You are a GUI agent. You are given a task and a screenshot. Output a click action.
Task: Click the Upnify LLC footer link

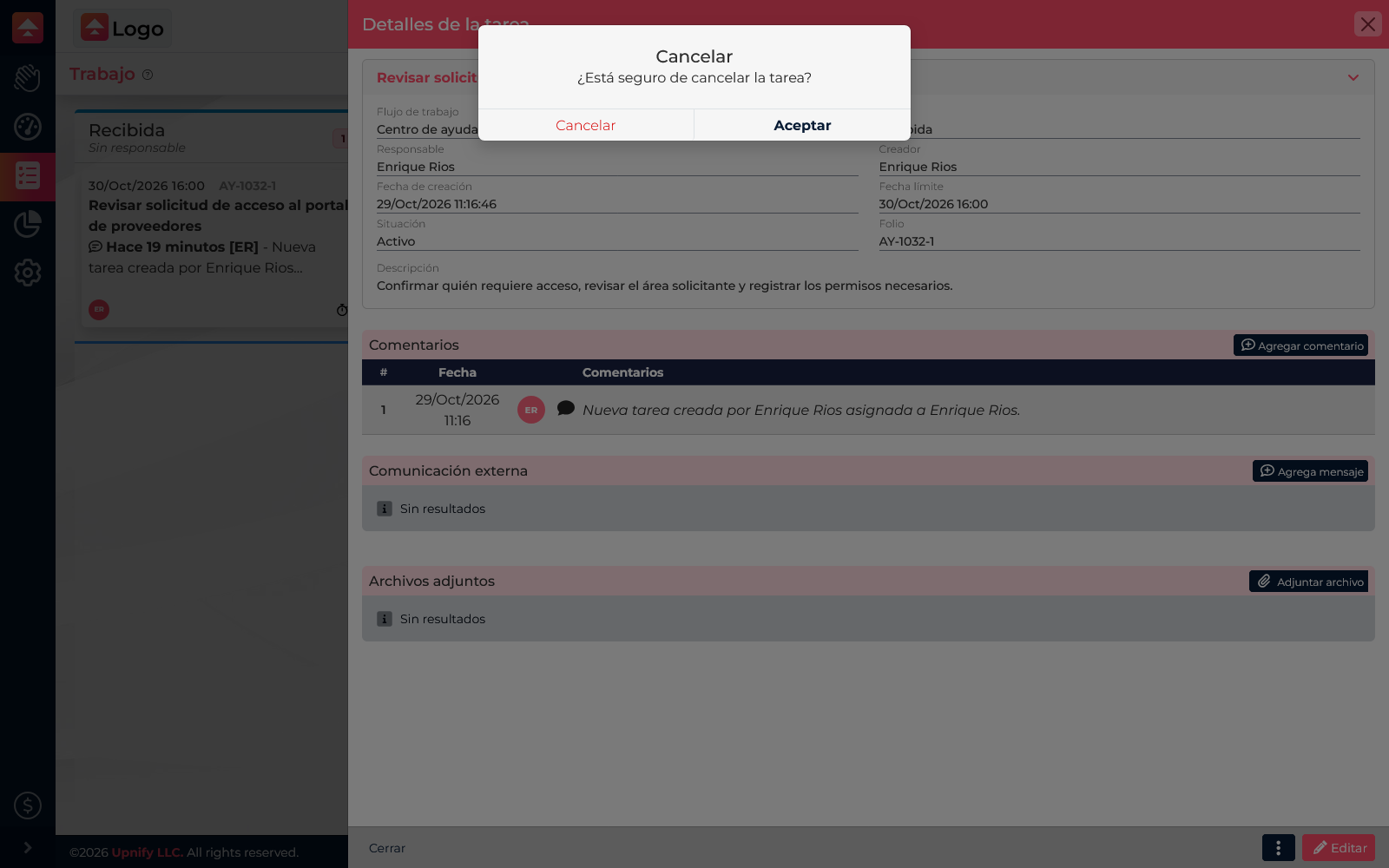(148, 852)
